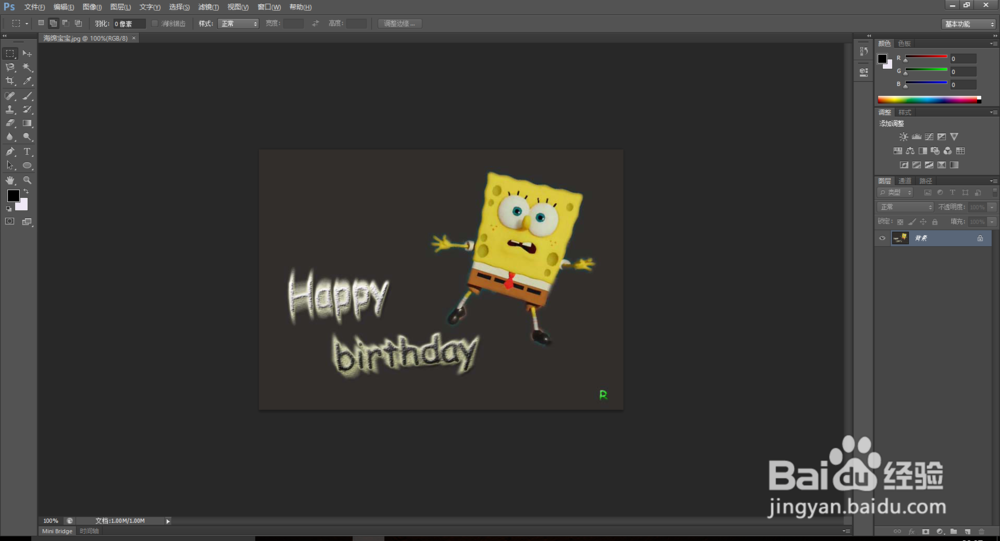
Task: Choose Subtract from Selection mode
Action: (x=66, y=23)
